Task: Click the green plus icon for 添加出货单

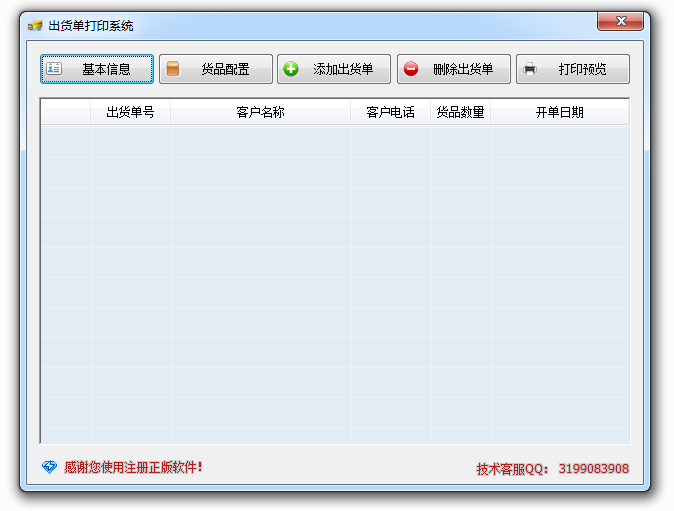Action: tap(291, 69)
